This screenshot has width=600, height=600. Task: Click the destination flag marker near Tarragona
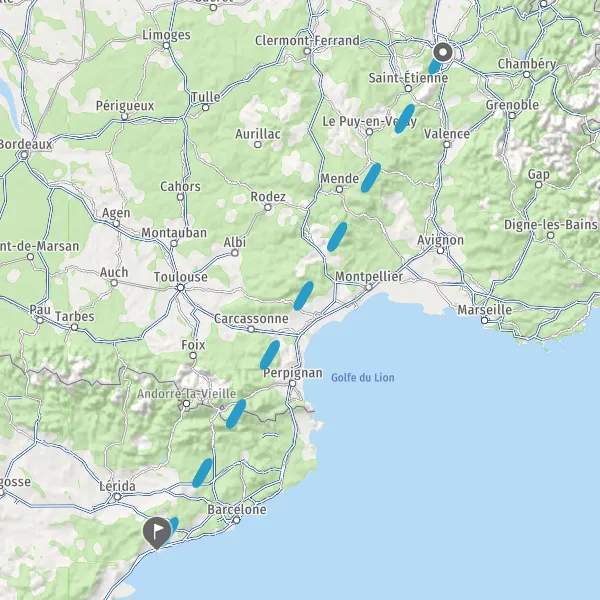[x=157, y=533]
